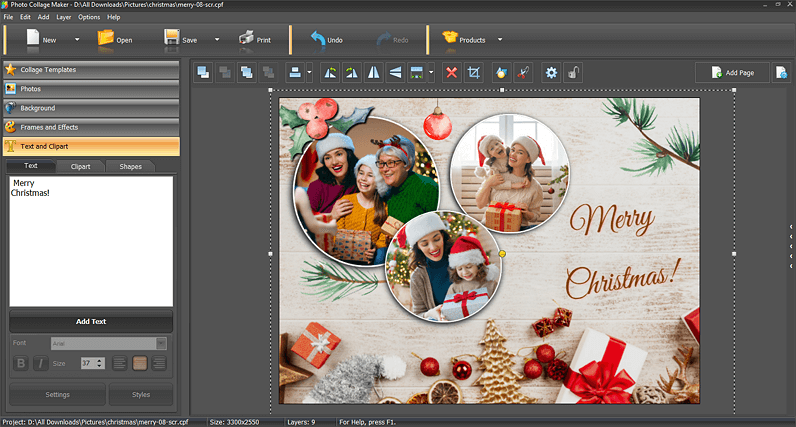Open the Edit menu
This screenshot has width=796, height=427.
point(25,17)
